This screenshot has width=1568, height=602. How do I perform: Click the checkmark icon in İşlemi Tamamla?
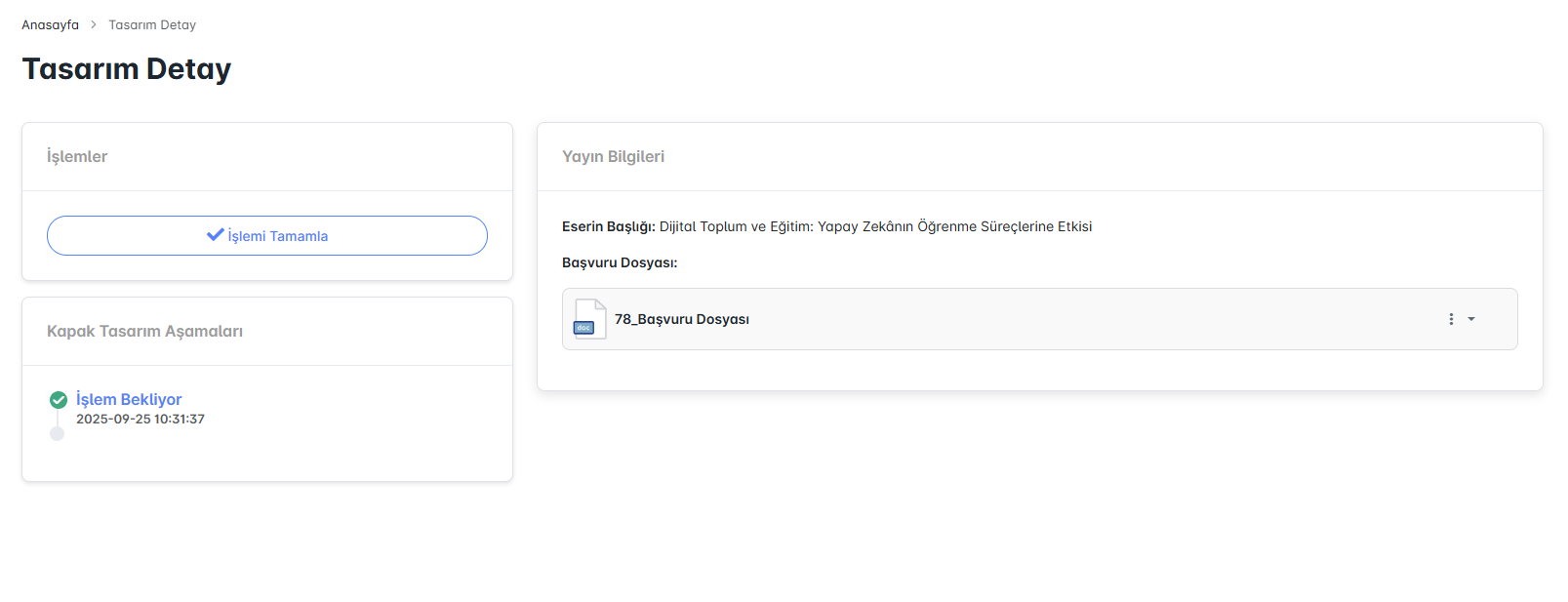tap(216, 235)
